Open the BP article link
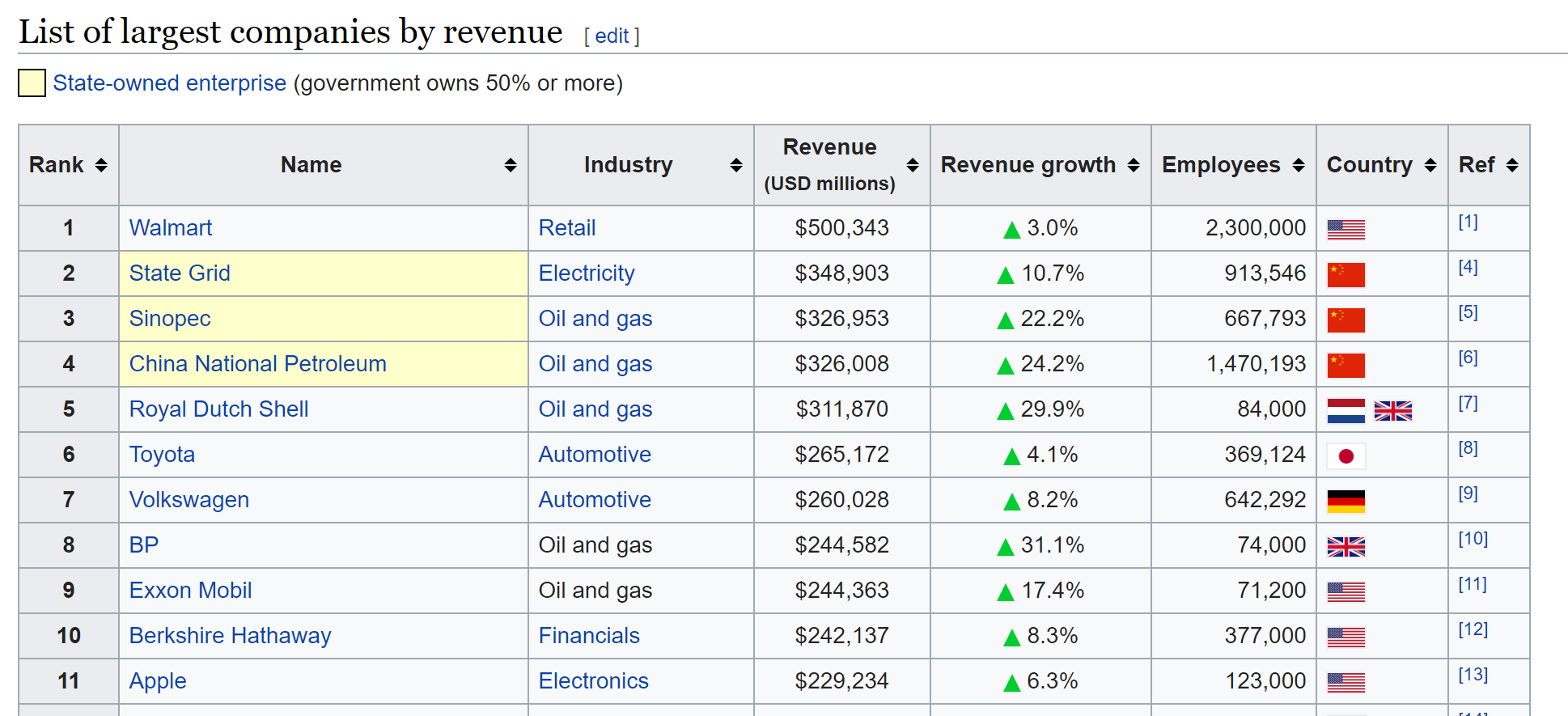 (144, 545)
